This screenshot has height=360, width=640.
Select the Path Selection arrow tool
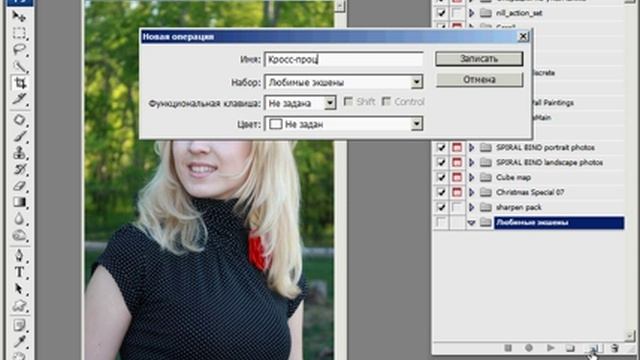[x=19, y=289]
